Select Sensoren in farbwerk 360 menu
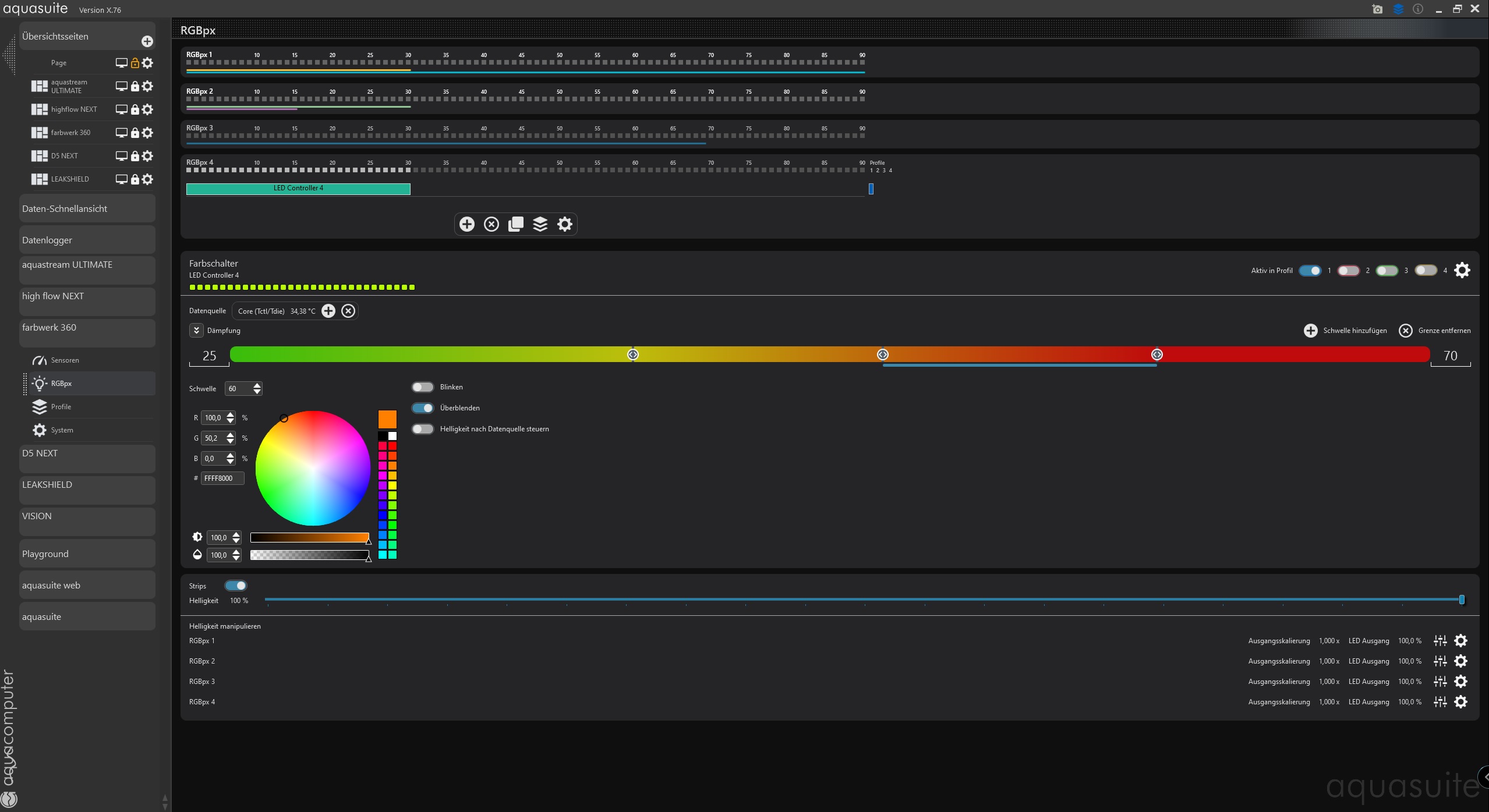 pos(65,360)
